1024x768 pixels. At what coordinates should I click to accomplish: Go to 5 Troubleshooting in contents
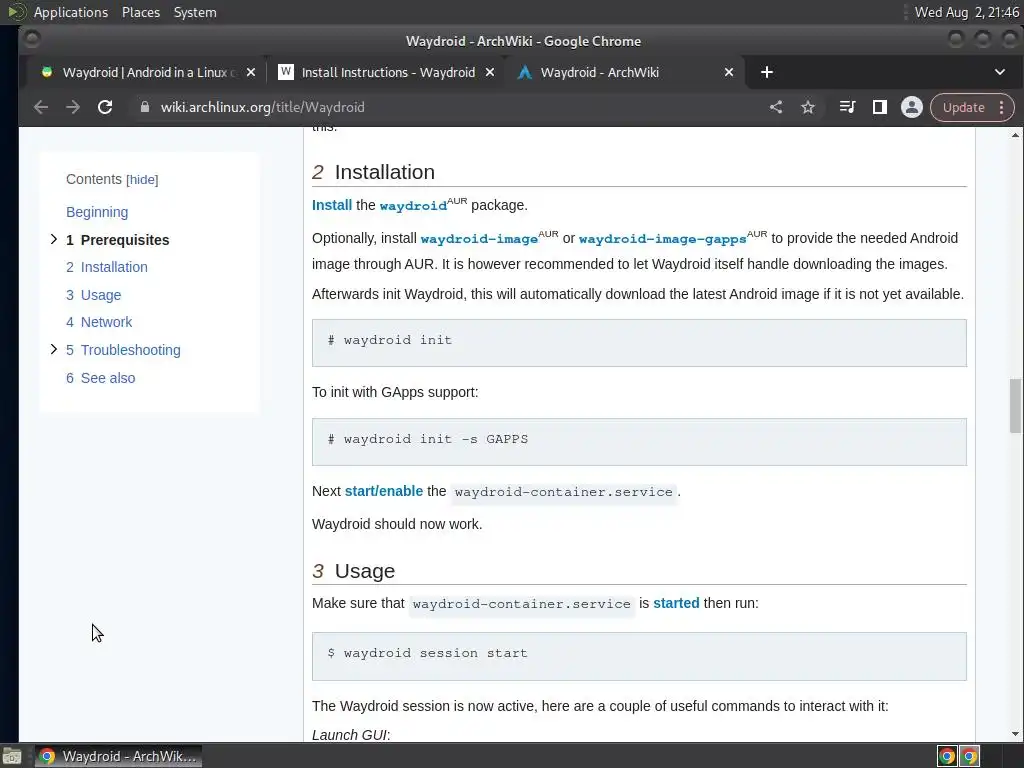point(123,350)
